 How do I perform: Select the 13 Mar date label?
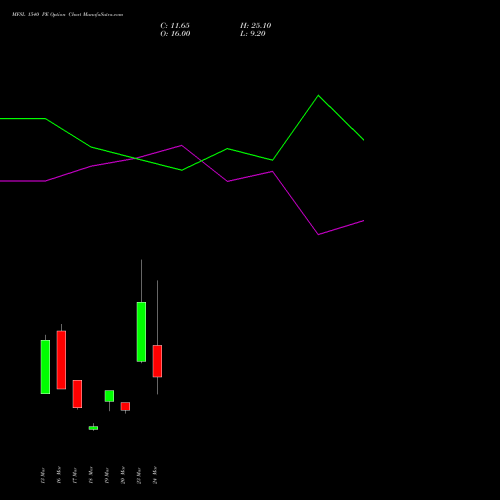(43, 475)
